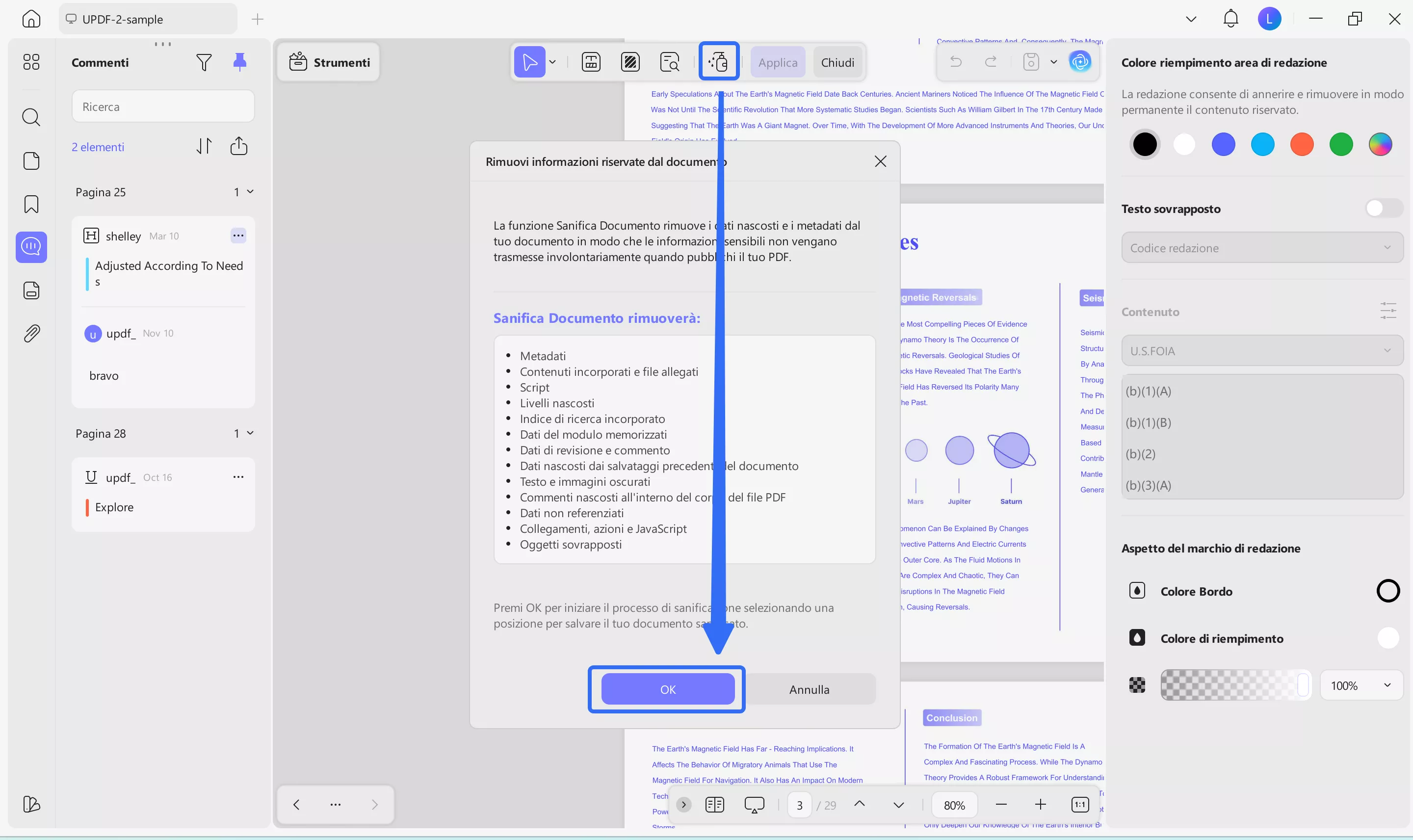Image resolution: width=1413 pixels, height=840 pixels.
Task: Collapse the Pagina 25 comment group
Action: coord(250,192)
